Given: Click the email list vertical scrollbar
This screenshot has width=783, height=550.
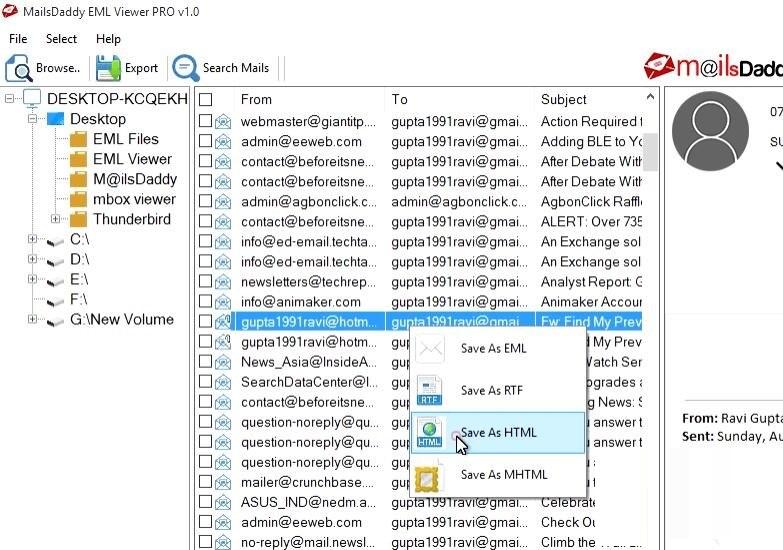Looking at the screenshot, I should (651, 150).
